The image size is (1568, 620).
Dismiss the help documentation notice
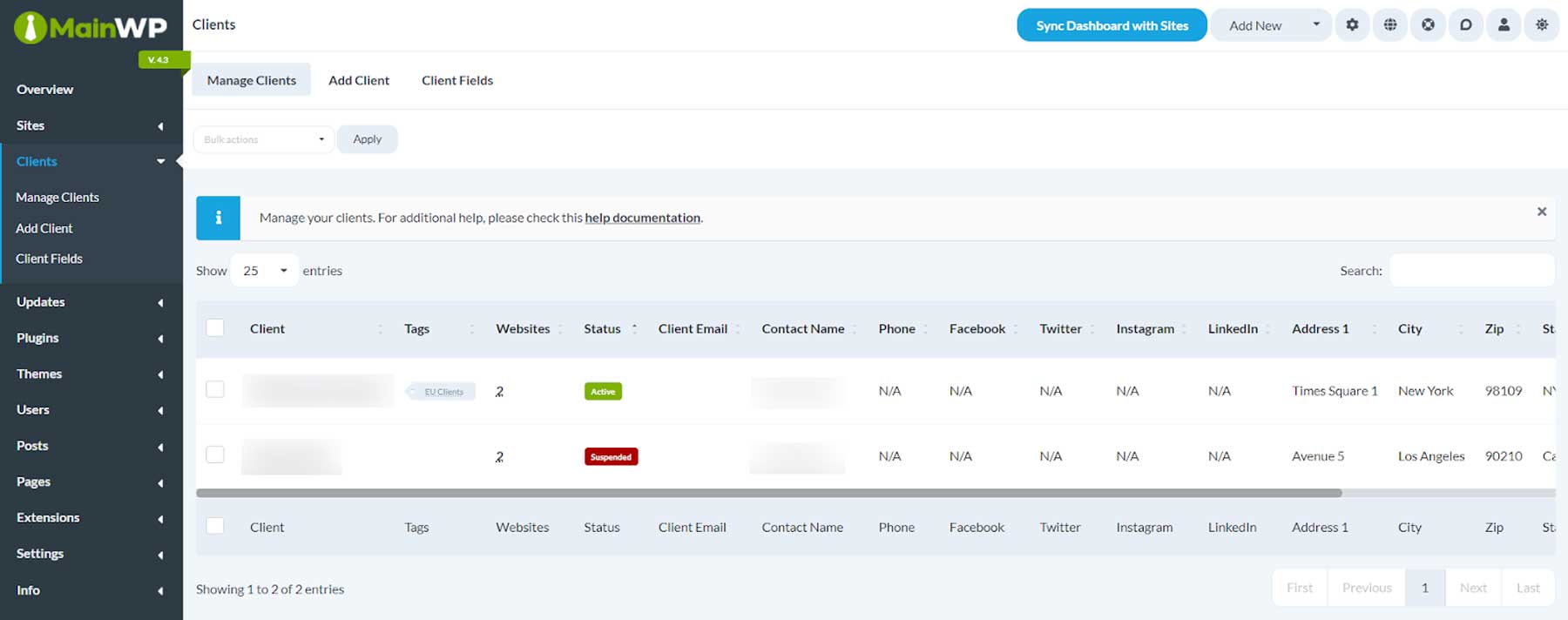[x=1541, y=212]
